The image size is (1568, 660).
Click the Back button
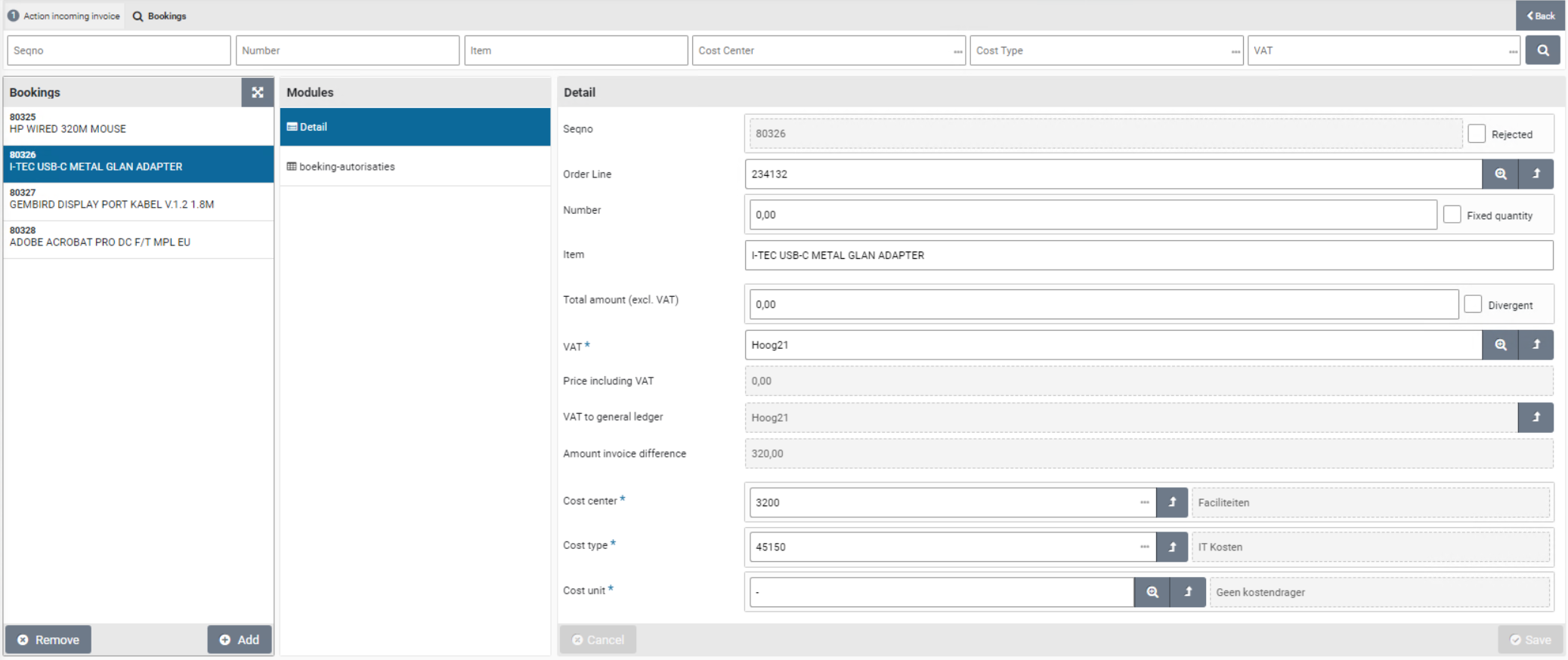pyautogui.click(x=1540, y=16)
